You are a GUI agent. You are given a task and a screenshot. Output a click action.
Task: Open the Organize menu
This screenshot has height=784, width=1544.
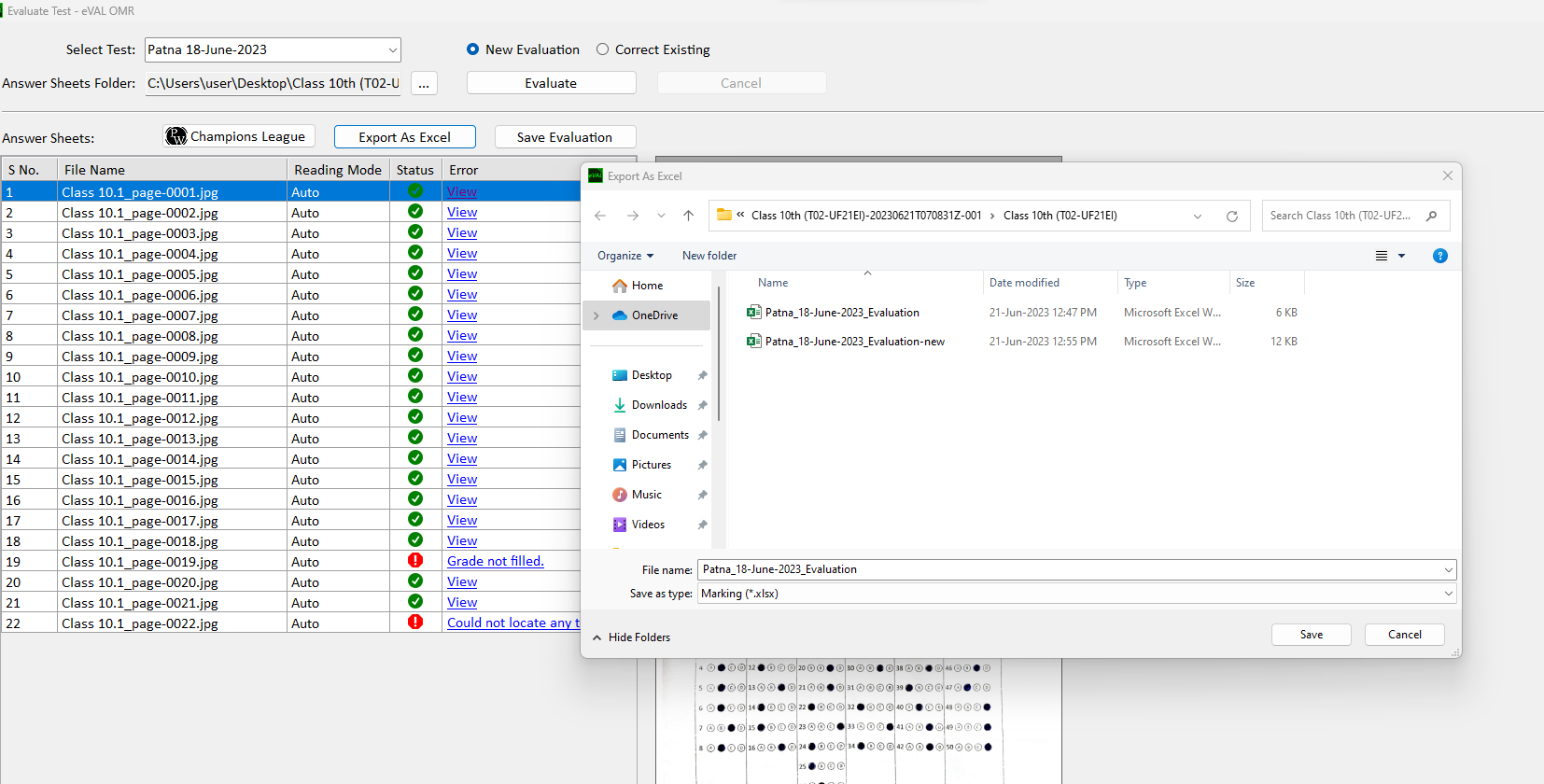(x=625, y=256)
